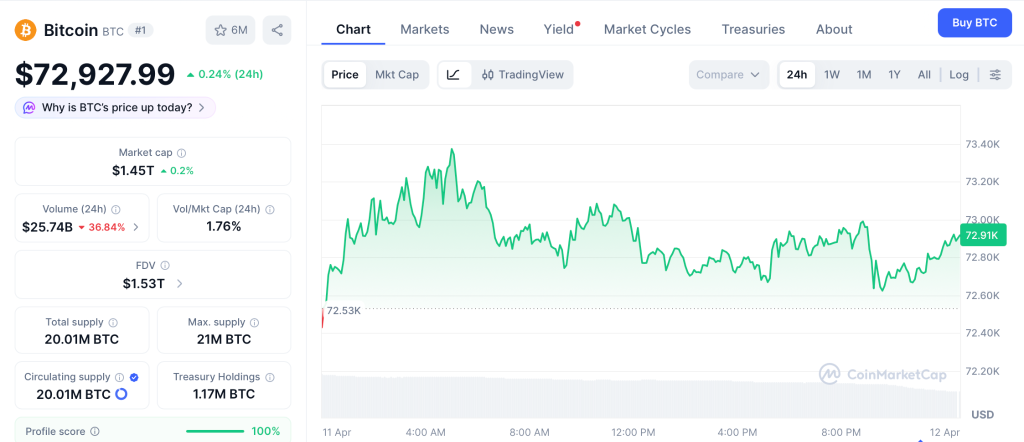Open chart settings sliders icon
1024x442 pixels.
[994, 75]
